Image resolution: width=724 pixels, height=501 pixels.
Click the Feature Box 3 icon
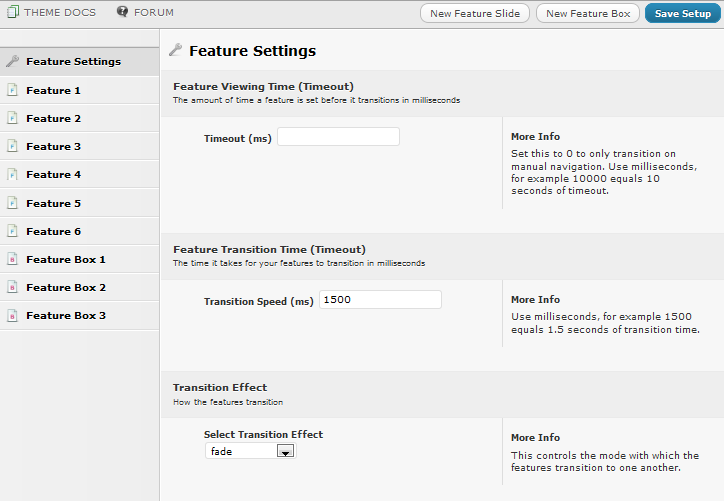pos(12,315)
